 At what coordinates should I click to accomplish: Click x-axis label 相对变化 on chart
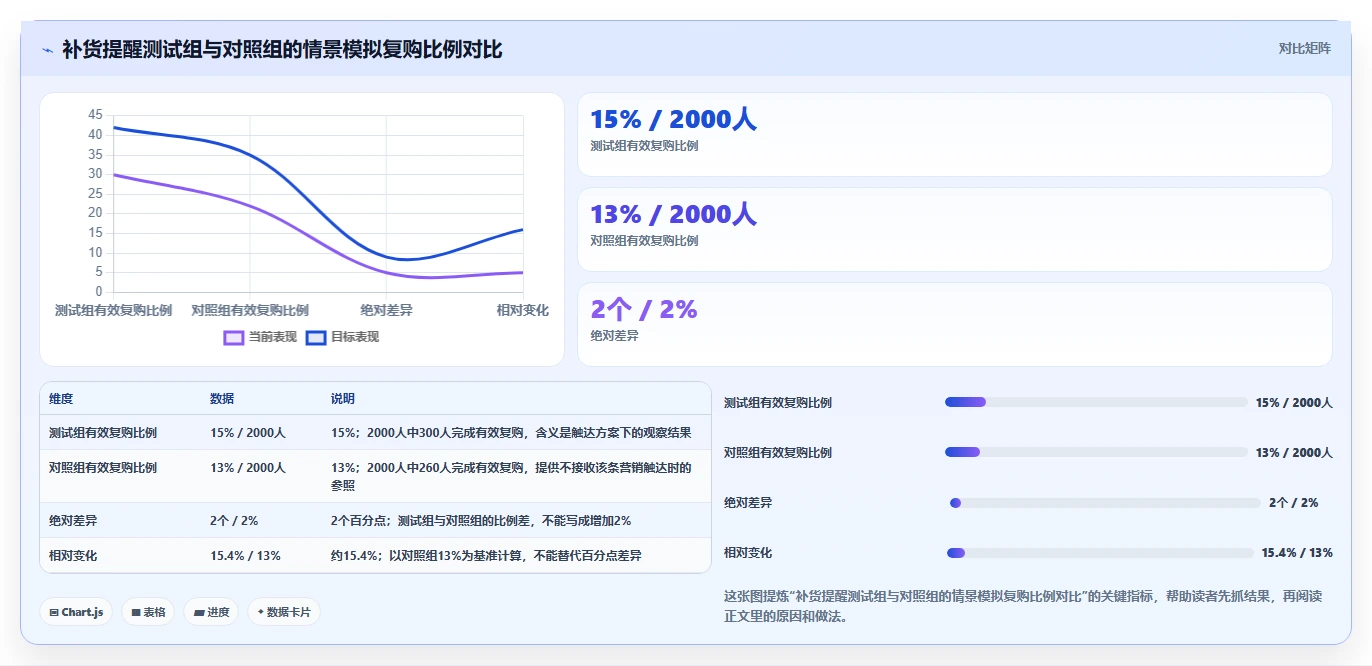(x=523, y=310)
